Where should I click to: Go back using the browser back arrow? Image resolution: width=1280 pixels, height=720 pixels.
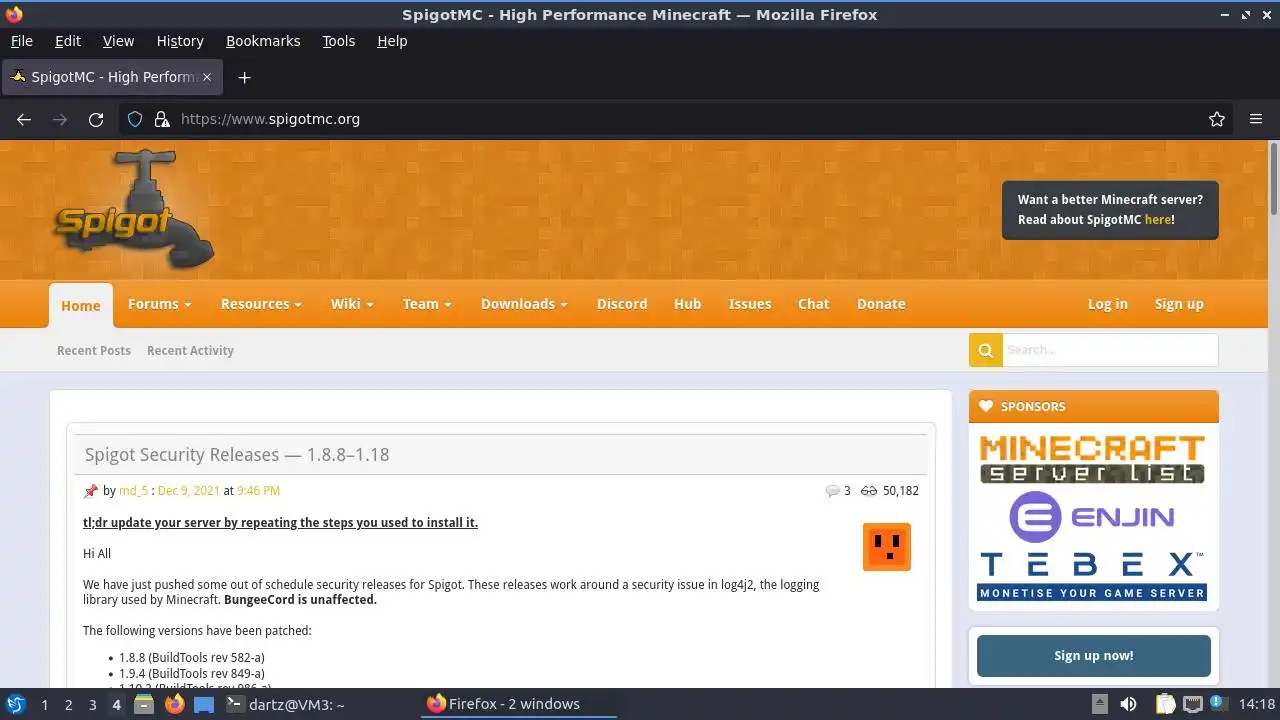(x=24, y=119)
